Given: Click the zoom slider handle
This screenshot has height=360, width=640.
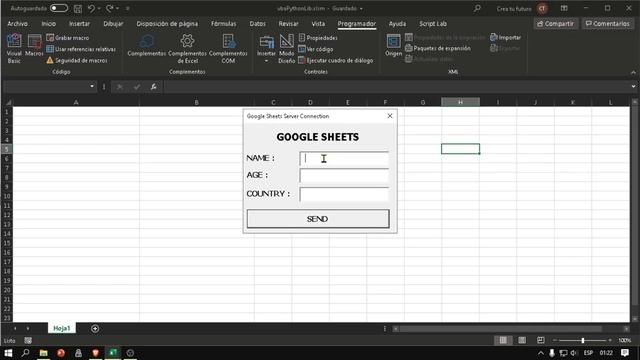Looking at the screenshot, I should point(583,340).
